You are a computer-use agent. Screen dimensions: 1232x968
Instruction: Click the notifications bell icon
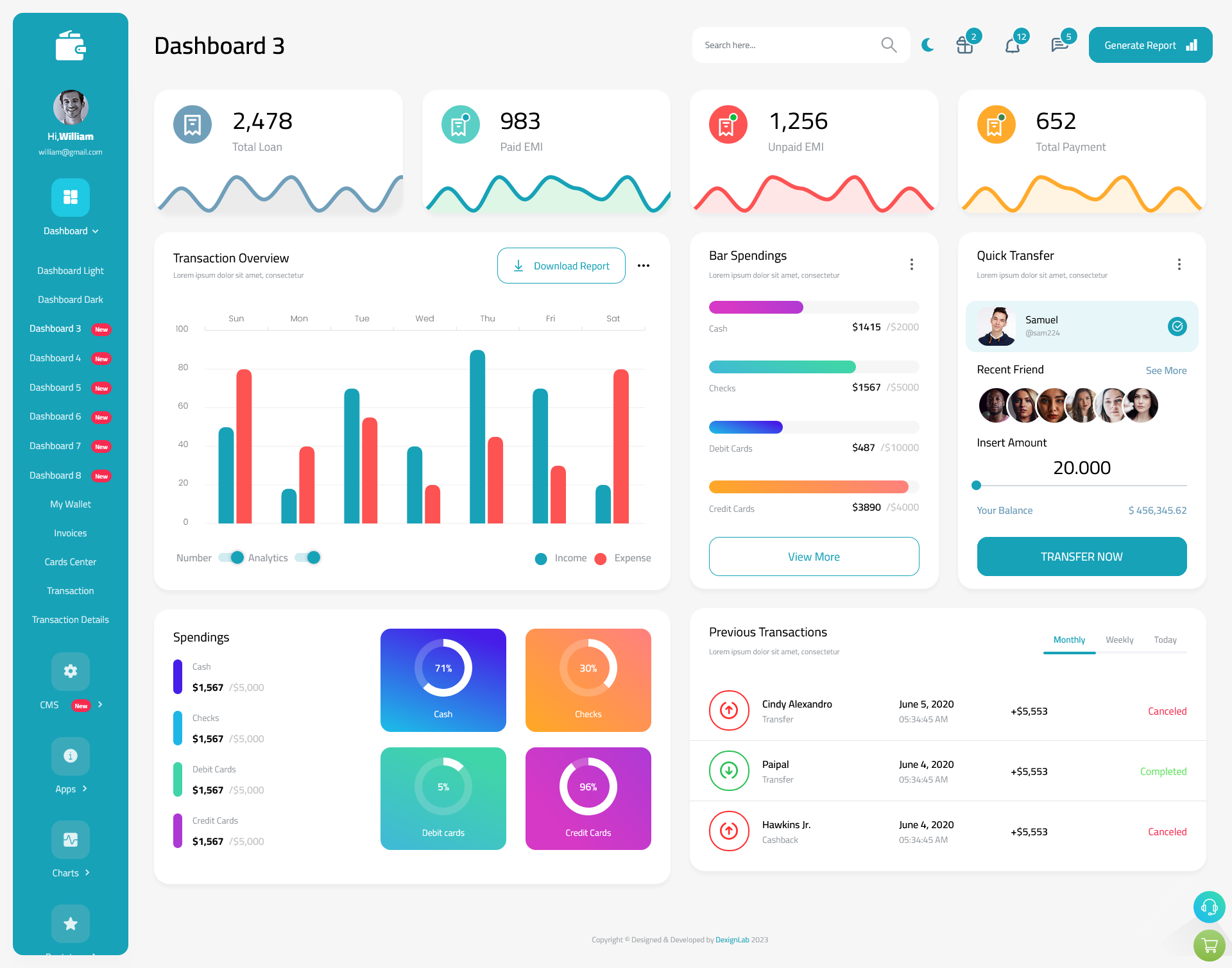pyautogui.click(x=1012, y=44)
